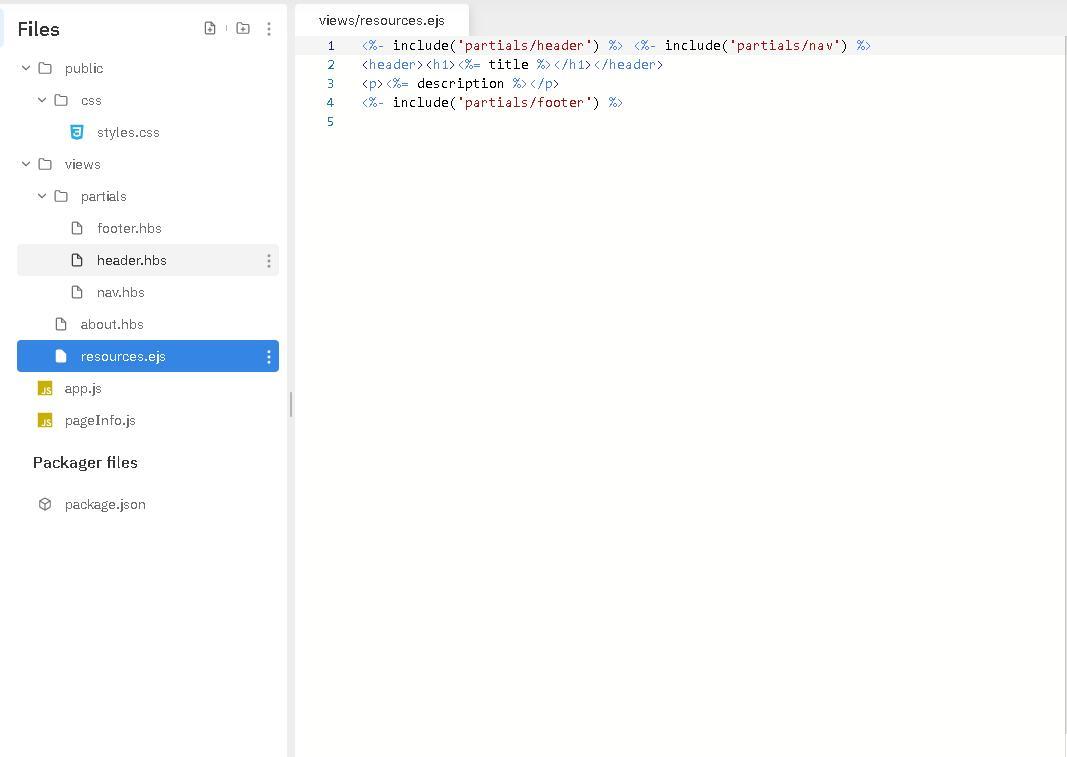The width and height of the screenshot is (1067, 757).
Task: Click the Packager files heading
Action: point(85,462)
